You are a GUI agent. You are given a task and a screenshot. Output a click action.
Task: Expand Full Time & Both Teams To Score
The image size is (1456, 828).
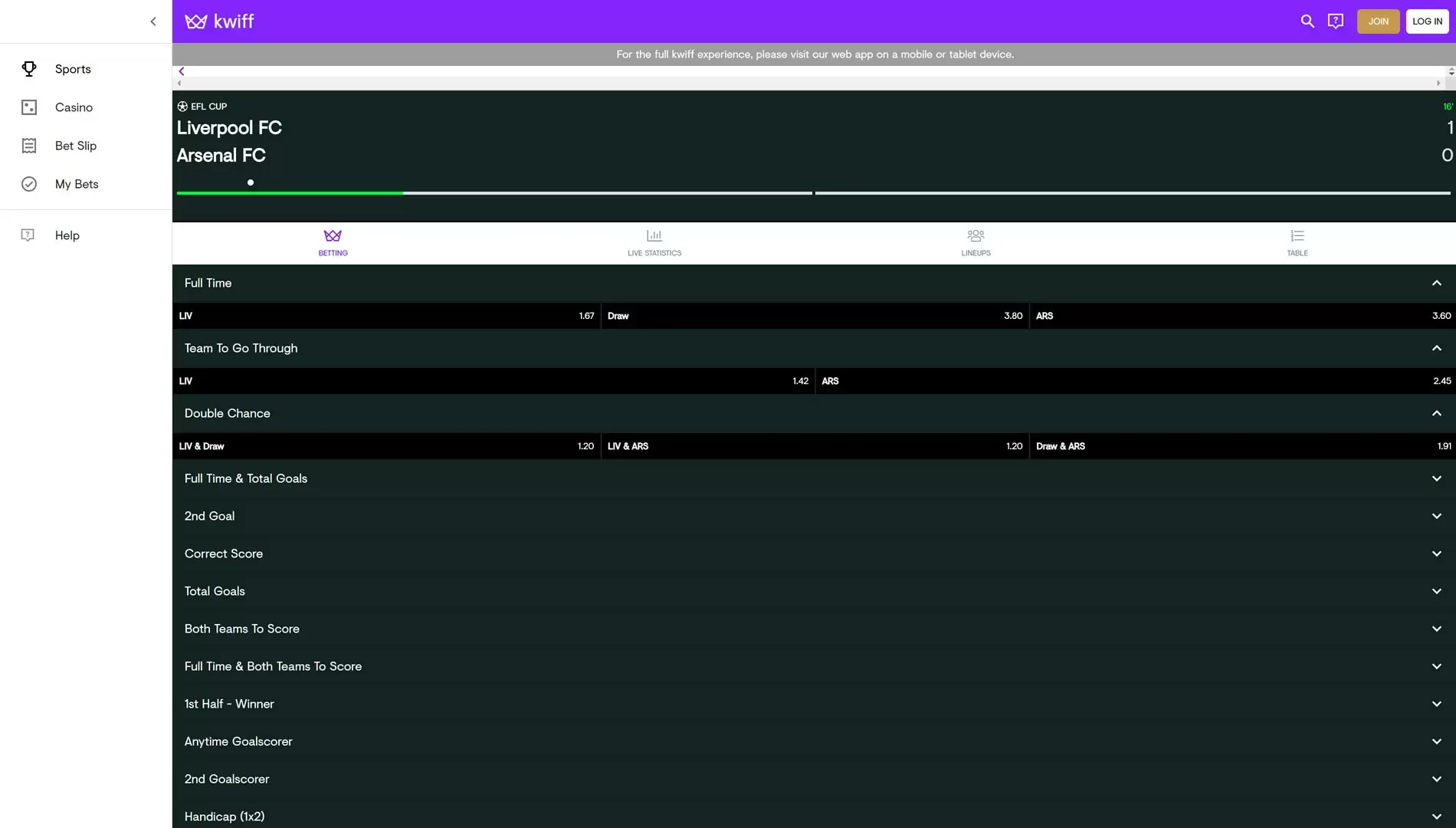pyautogui.click(x=814, y=666)
